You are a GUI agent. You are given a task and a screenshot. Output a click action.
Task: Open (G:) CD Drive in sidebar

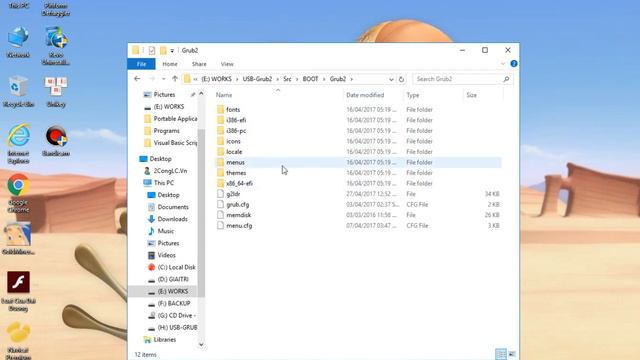tap(176, 316)
